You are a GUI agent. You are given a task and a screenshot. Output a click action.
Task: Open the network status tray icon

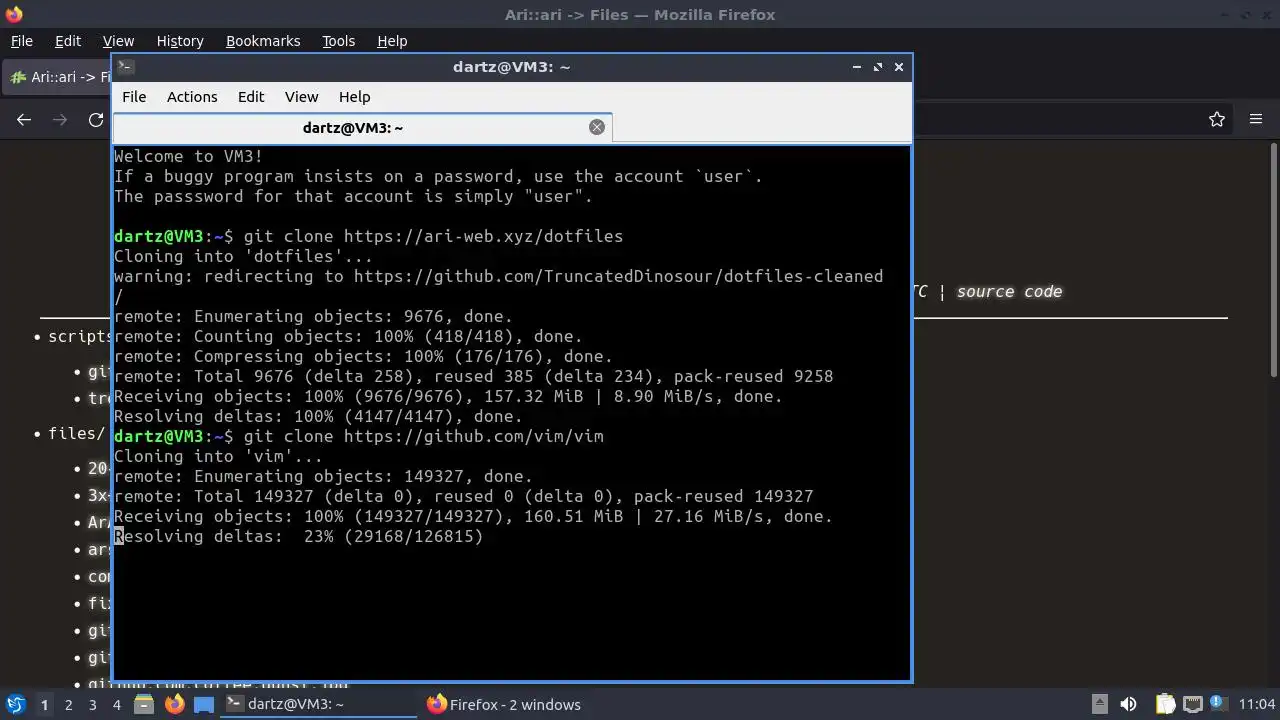tap(1193, 704)
